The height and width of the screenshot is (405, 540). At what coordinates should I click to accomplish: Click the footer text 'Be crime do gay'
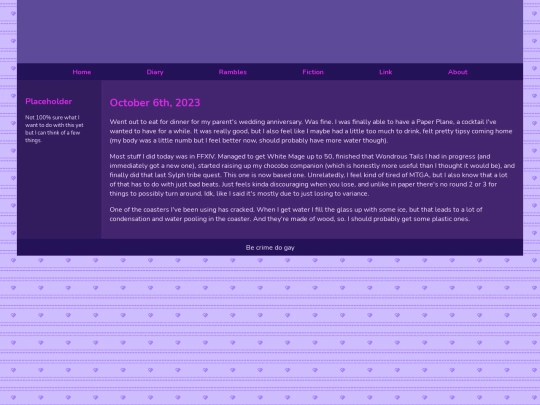coord(270,247)
